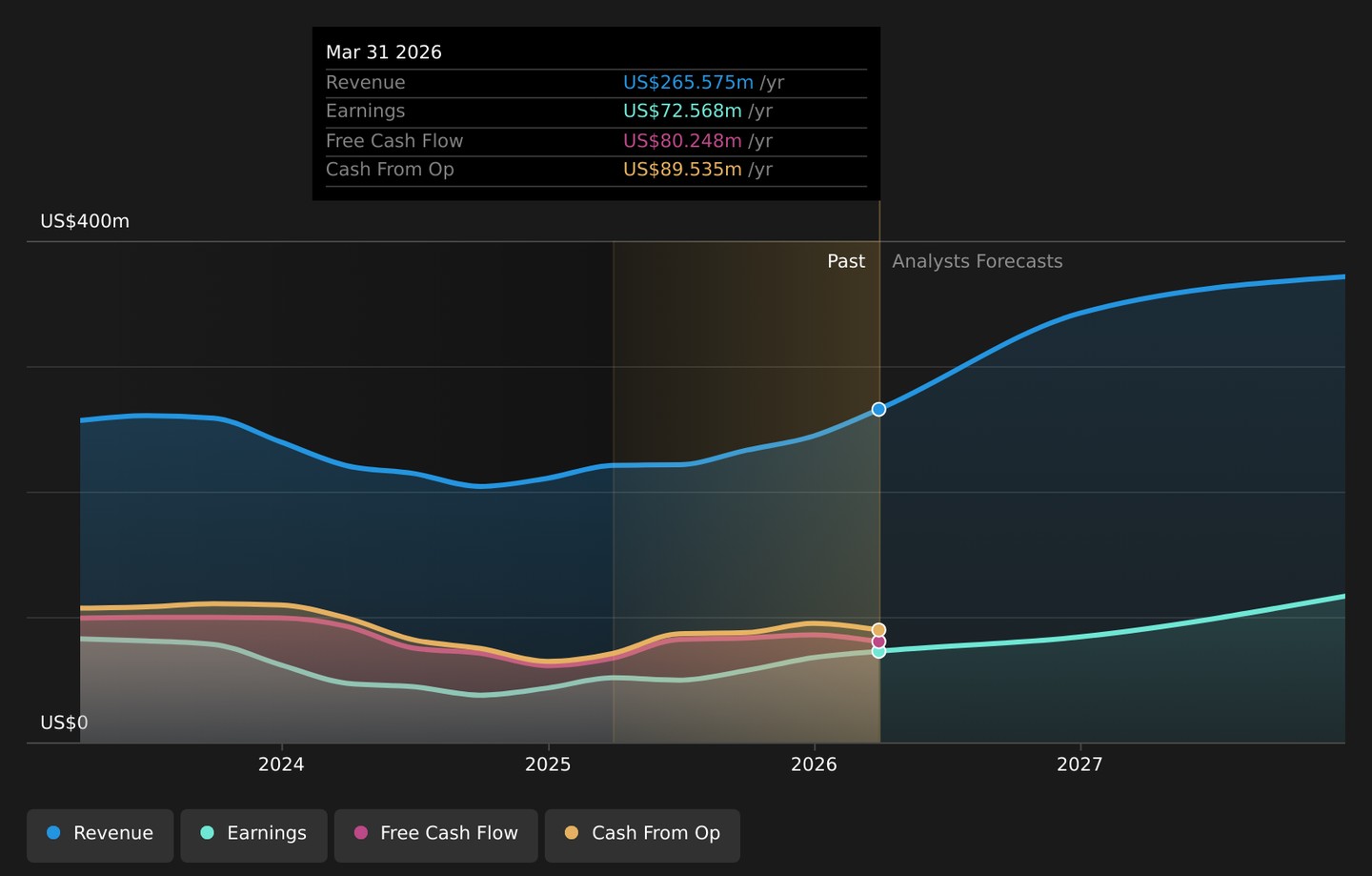This screenshot has height=876, width=1372.
Task: Click the 2024 x-axis label
Action: pyautogui.click(x=281, y=764)
